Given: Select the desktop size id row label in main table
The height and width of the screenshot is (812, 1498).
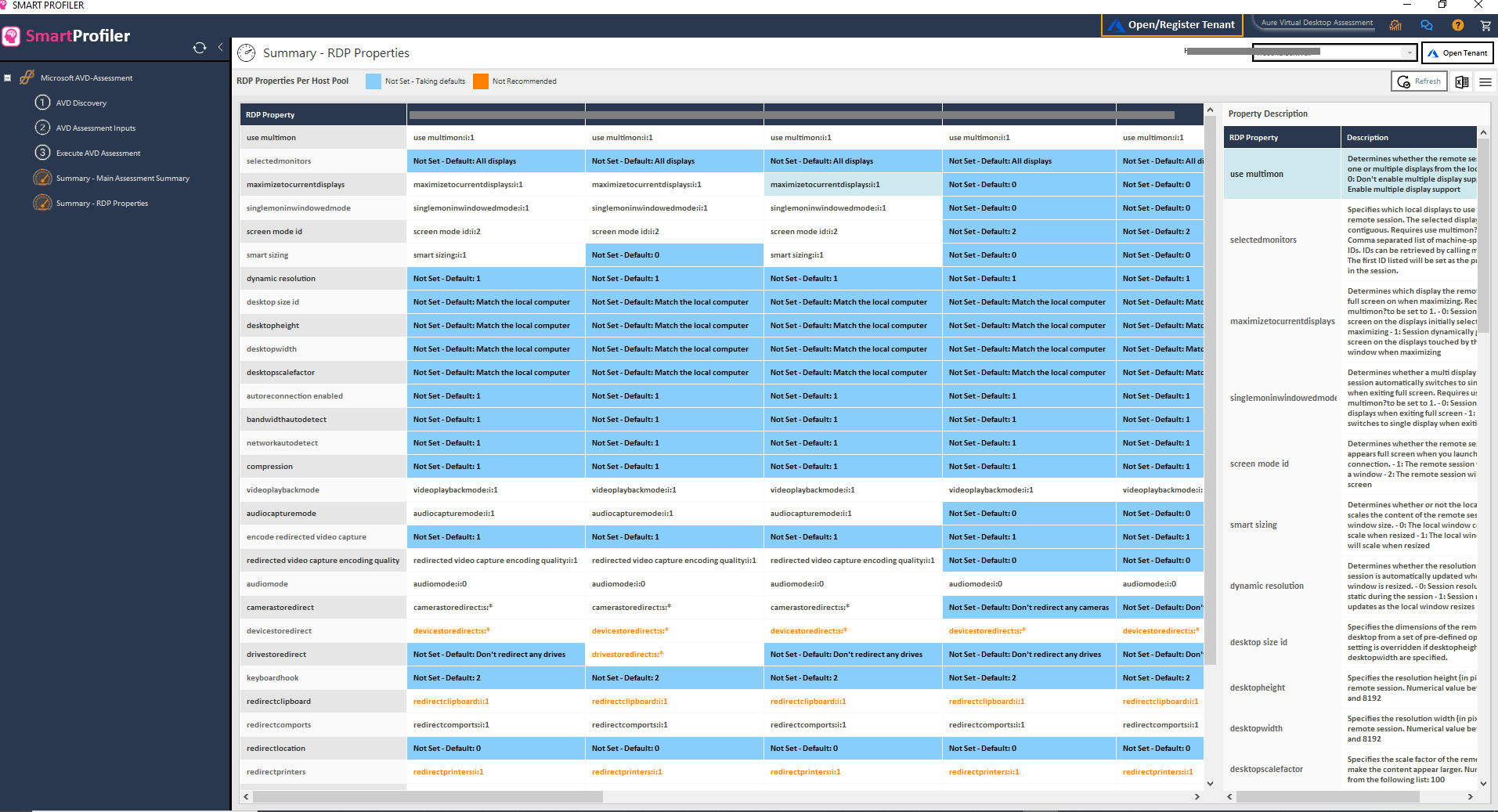Looking at the screenshot, I should pyautogui.click(x=323, y=301).
